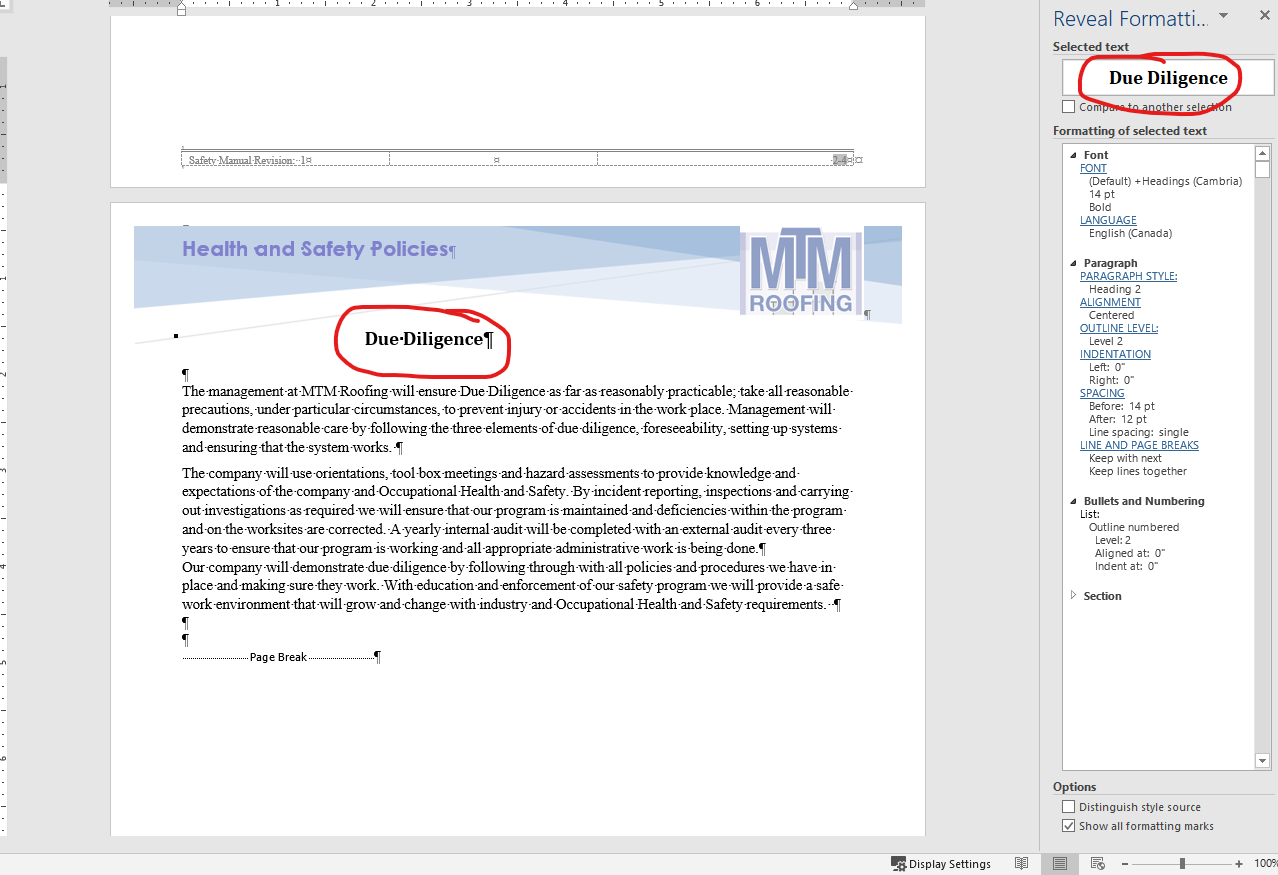The width and height of the screenshot is (1278, 875).
Task: Click the Due Diligence heading in the document
Action: click(x=423, y=339)
